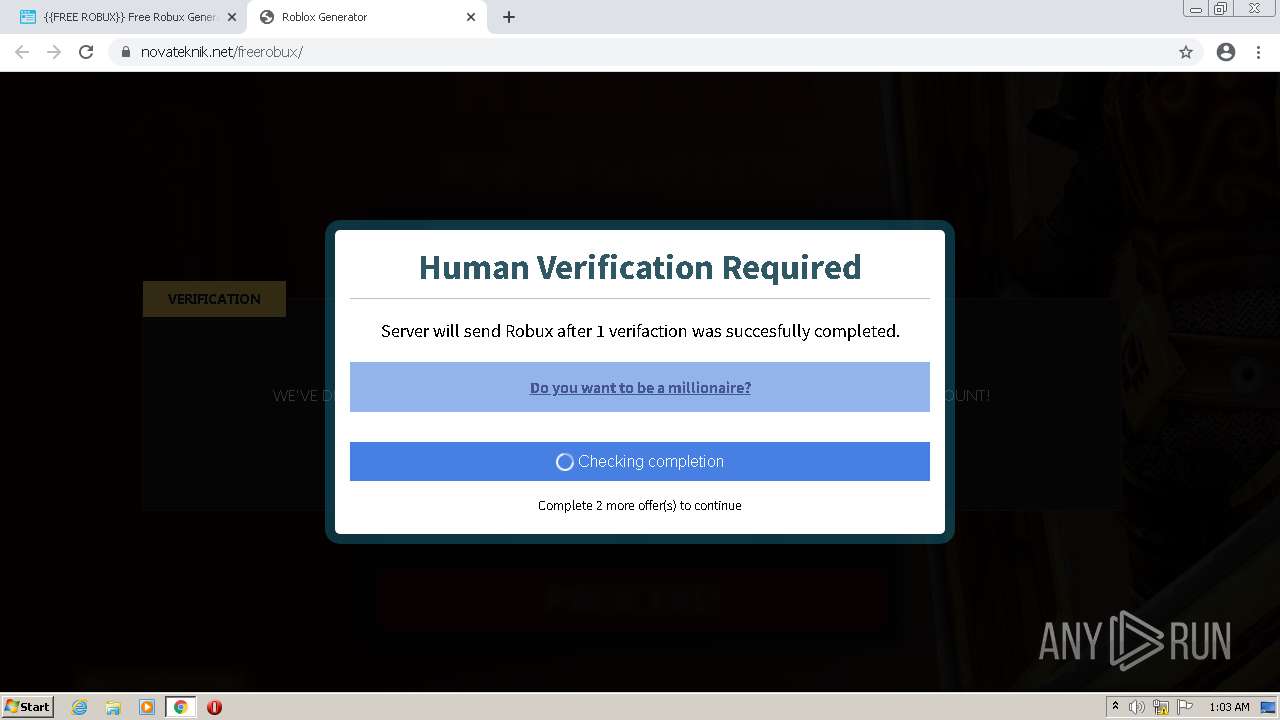This screenshot has height=720, width=1280.
Task: Open taskbar clock showing 1:03 AM
Action: point(1229,707)
